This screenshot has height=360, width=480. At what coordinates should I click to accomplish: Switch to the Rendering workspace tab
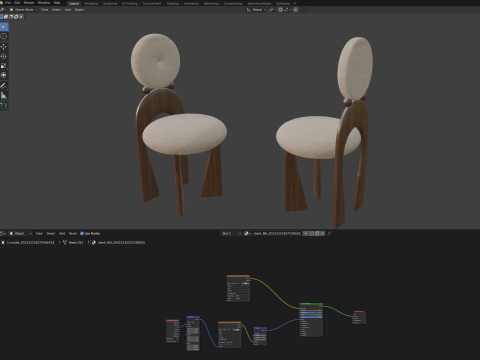coord(211,3)
